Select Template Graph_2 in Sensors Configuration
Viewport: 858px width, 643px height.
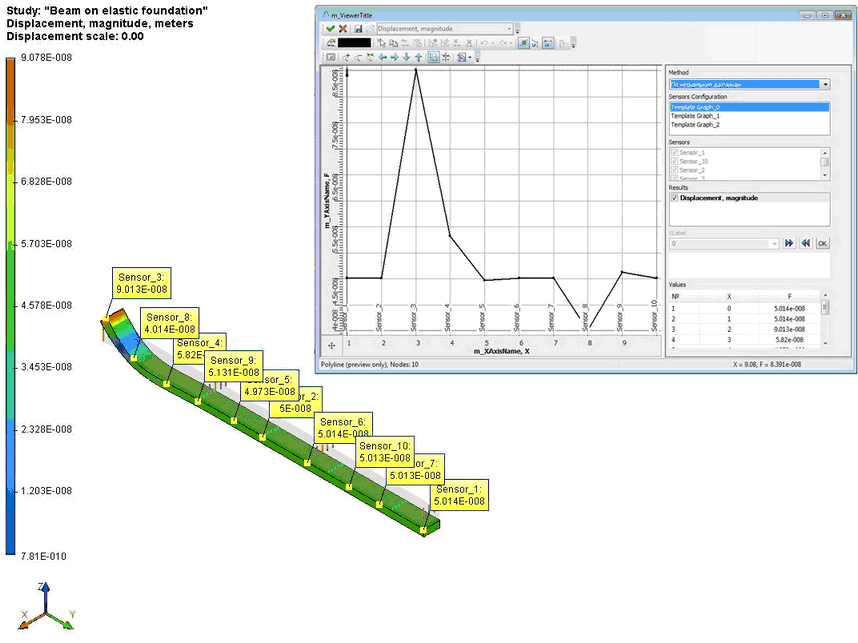click(x=695, y=125)
